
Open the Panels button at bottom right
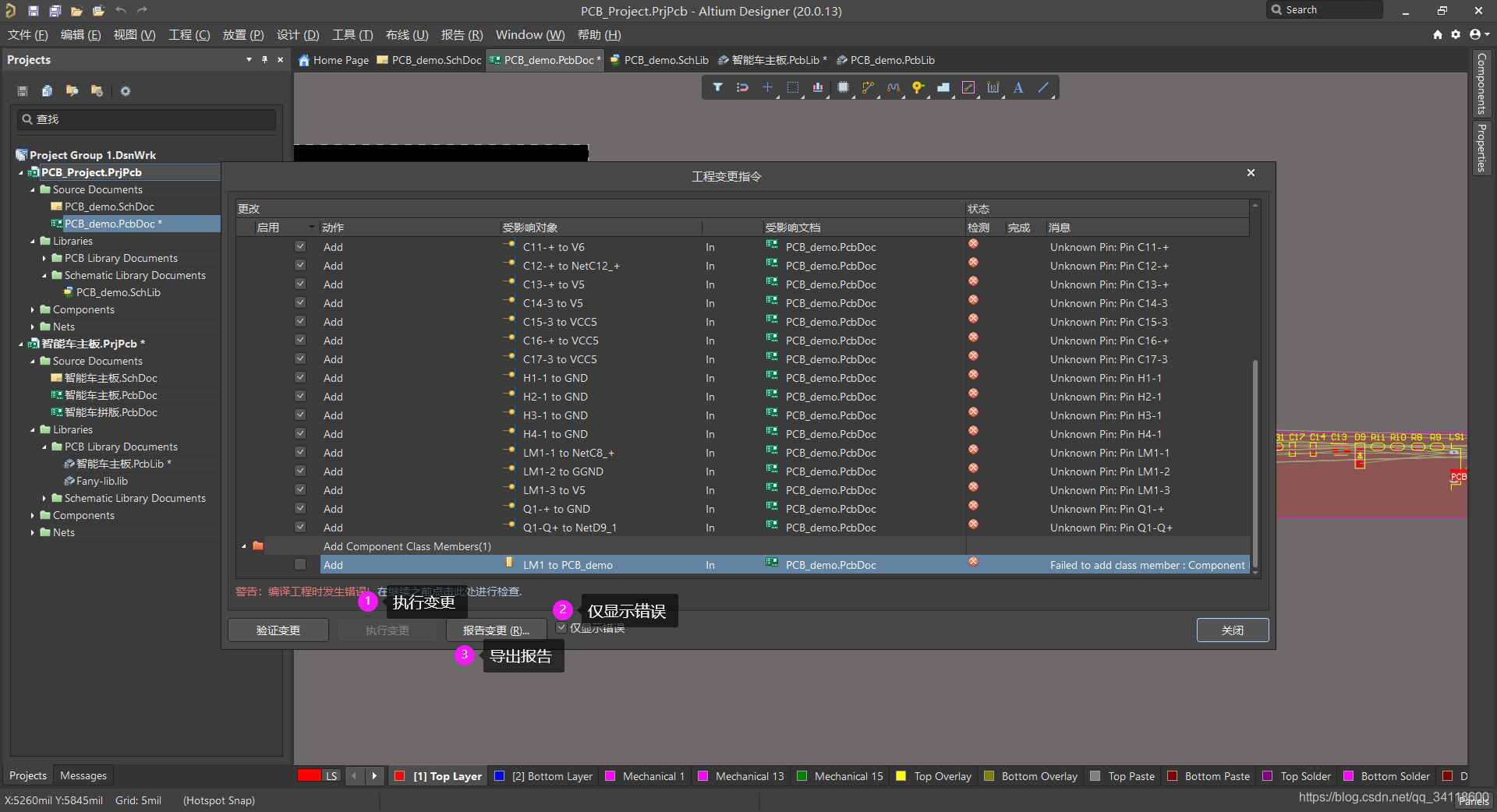tap(1473, 801)
